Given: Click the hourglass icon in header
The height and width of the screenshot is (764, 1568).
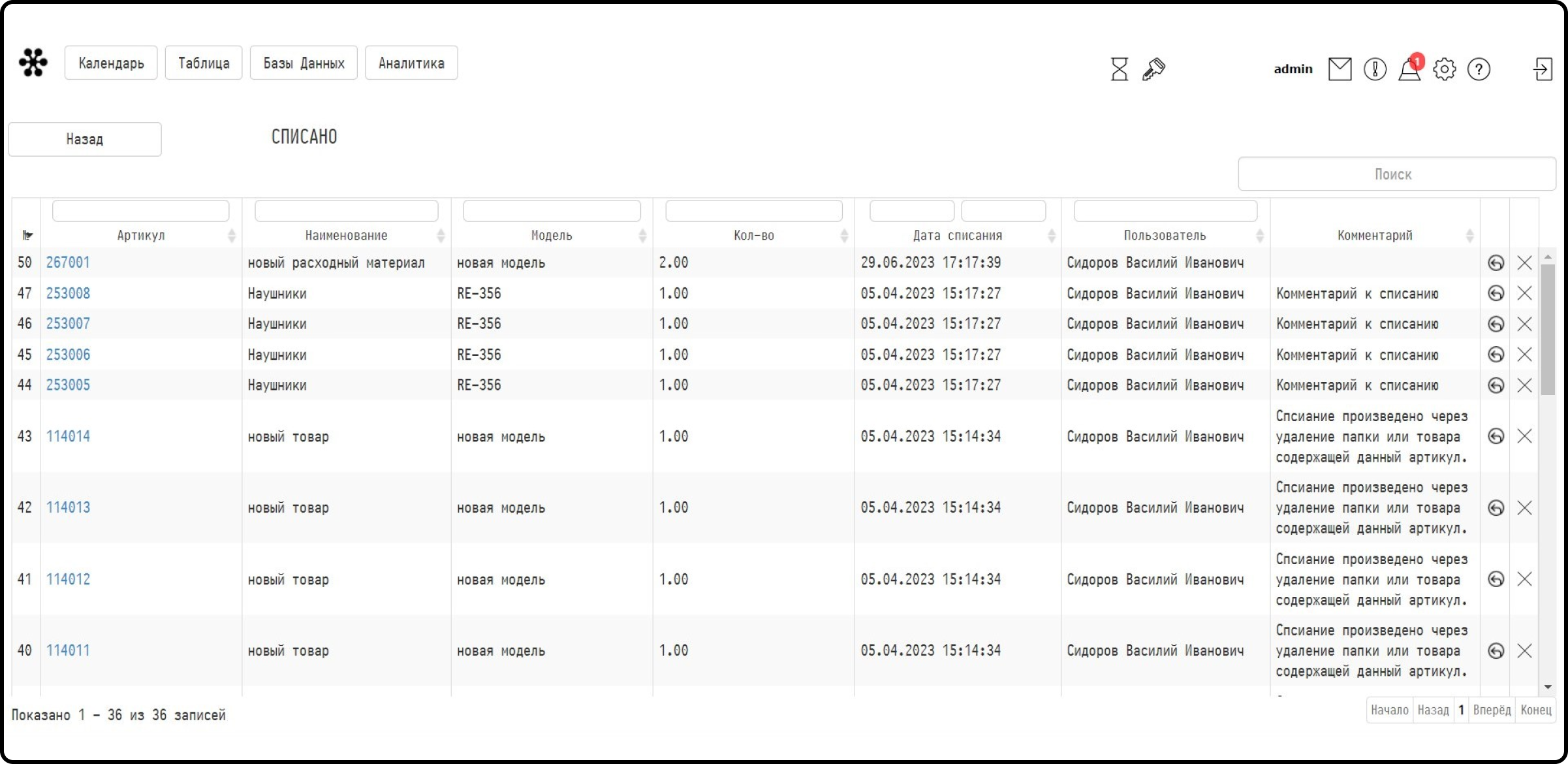Looking at the screenshot, I should [x=1119, y=69].
